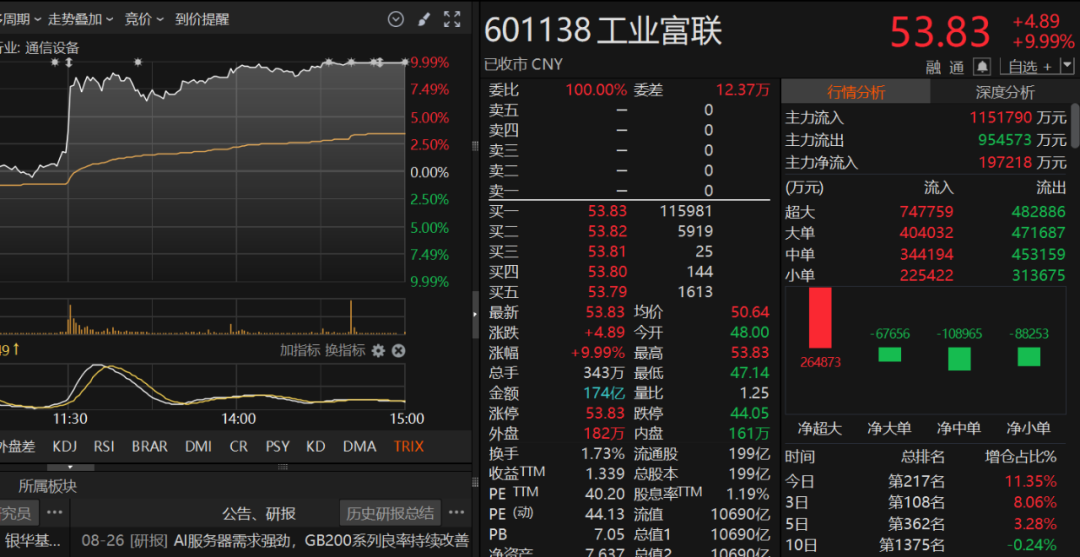The width and height of the screenshot is (1080, 557).
Task: Open dropdown arrow next to 自选 +
Action: (1065, 67)
